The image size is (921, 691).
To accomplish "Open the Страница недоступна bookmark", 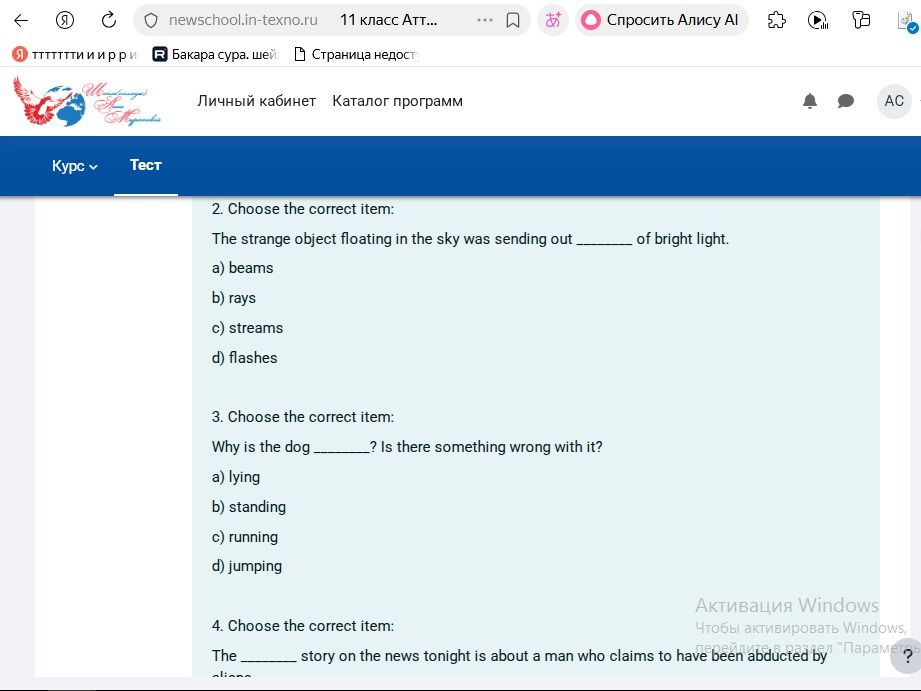I will [x=357, y=55].
